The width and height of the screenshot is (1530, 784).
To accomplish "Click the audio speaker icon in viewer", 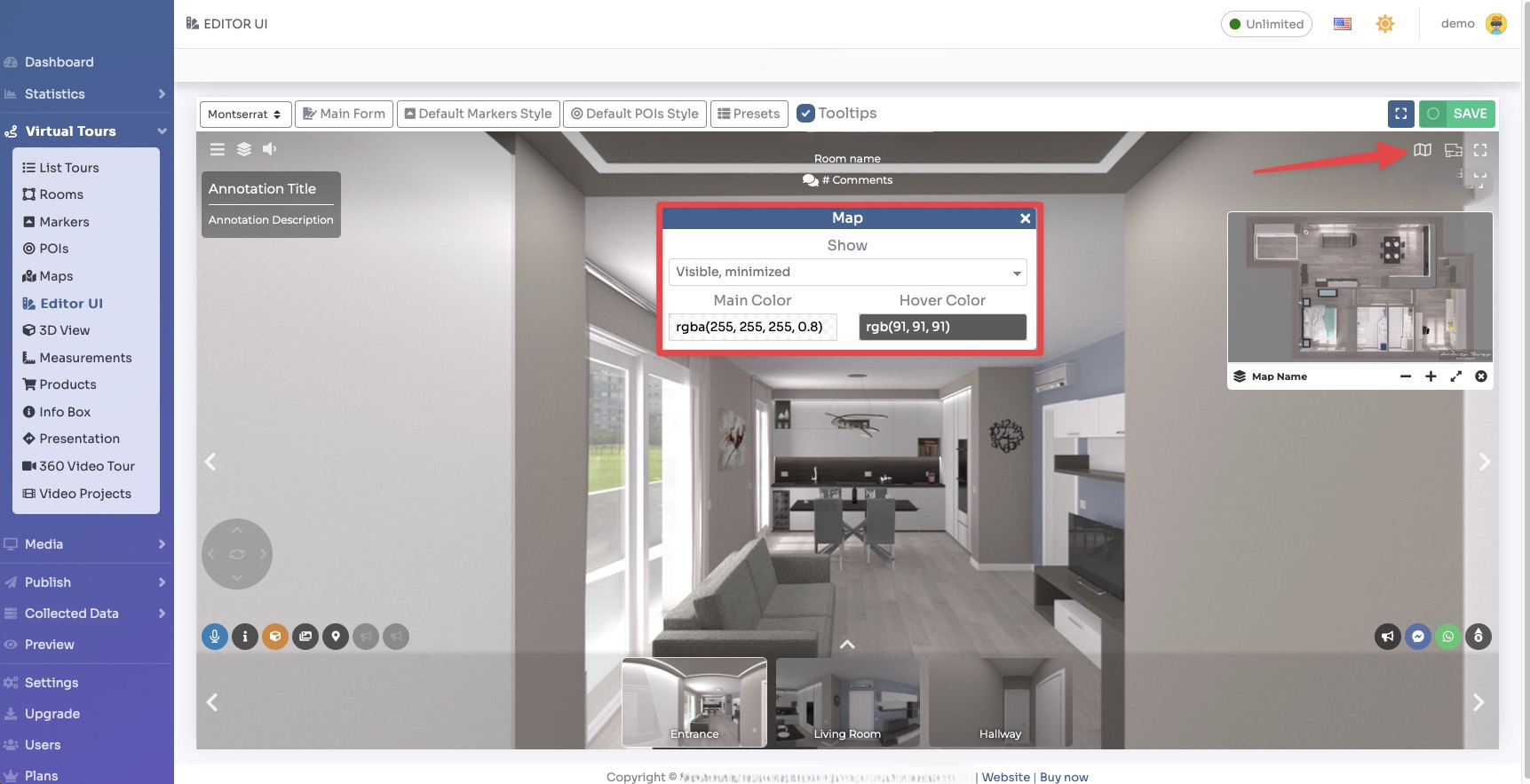I will click(270, 149).
